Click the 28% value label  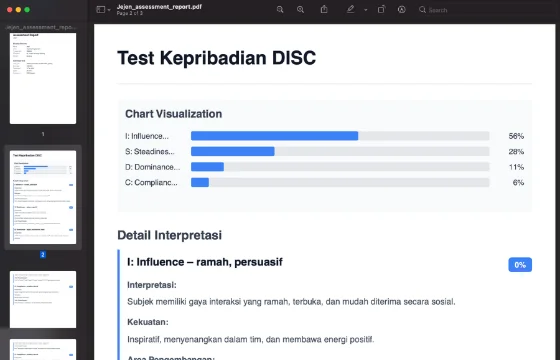pos(516,152)
